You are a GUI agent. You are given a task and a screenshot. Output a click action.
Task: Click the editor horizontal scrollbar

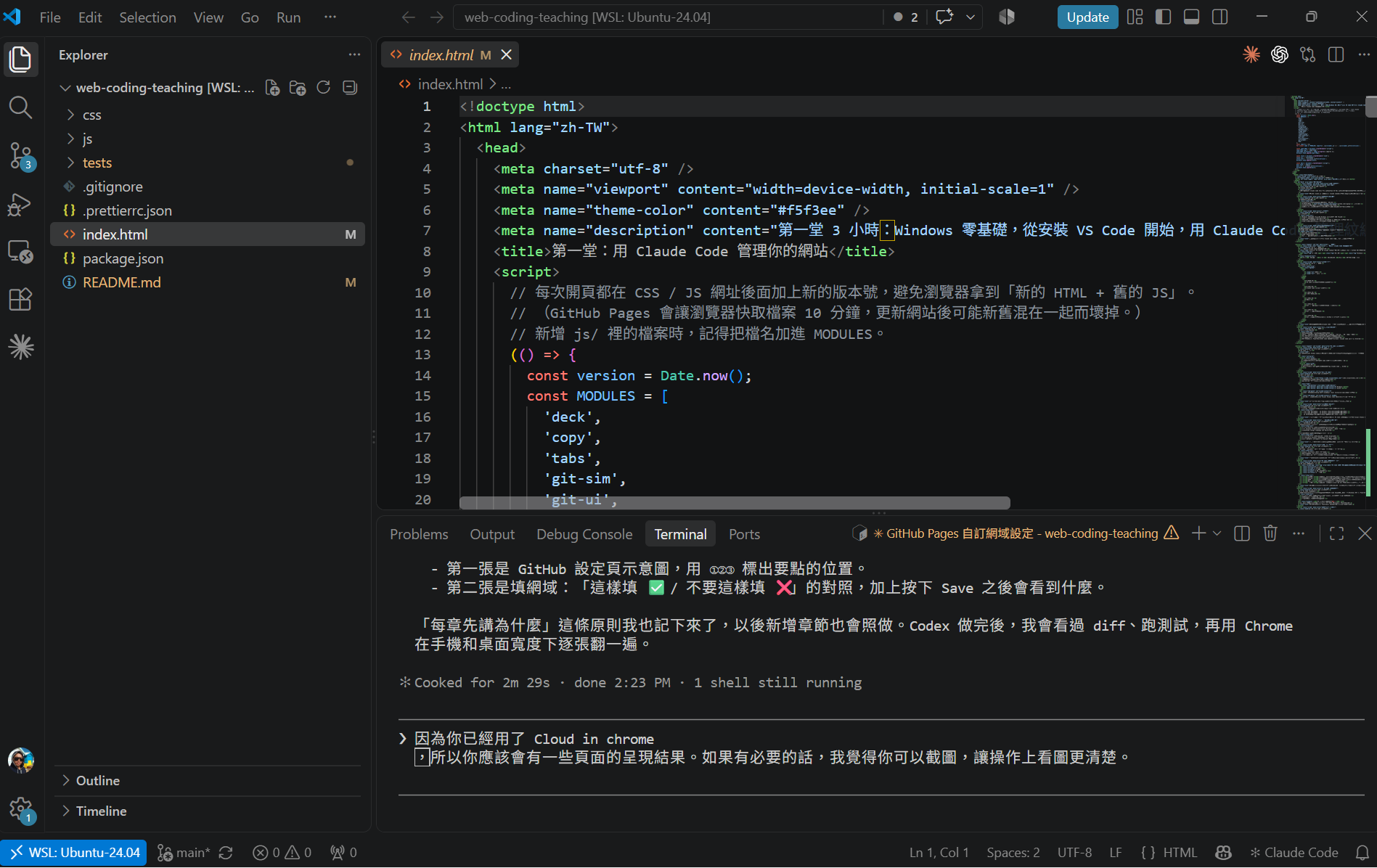[x=735, y=503]
